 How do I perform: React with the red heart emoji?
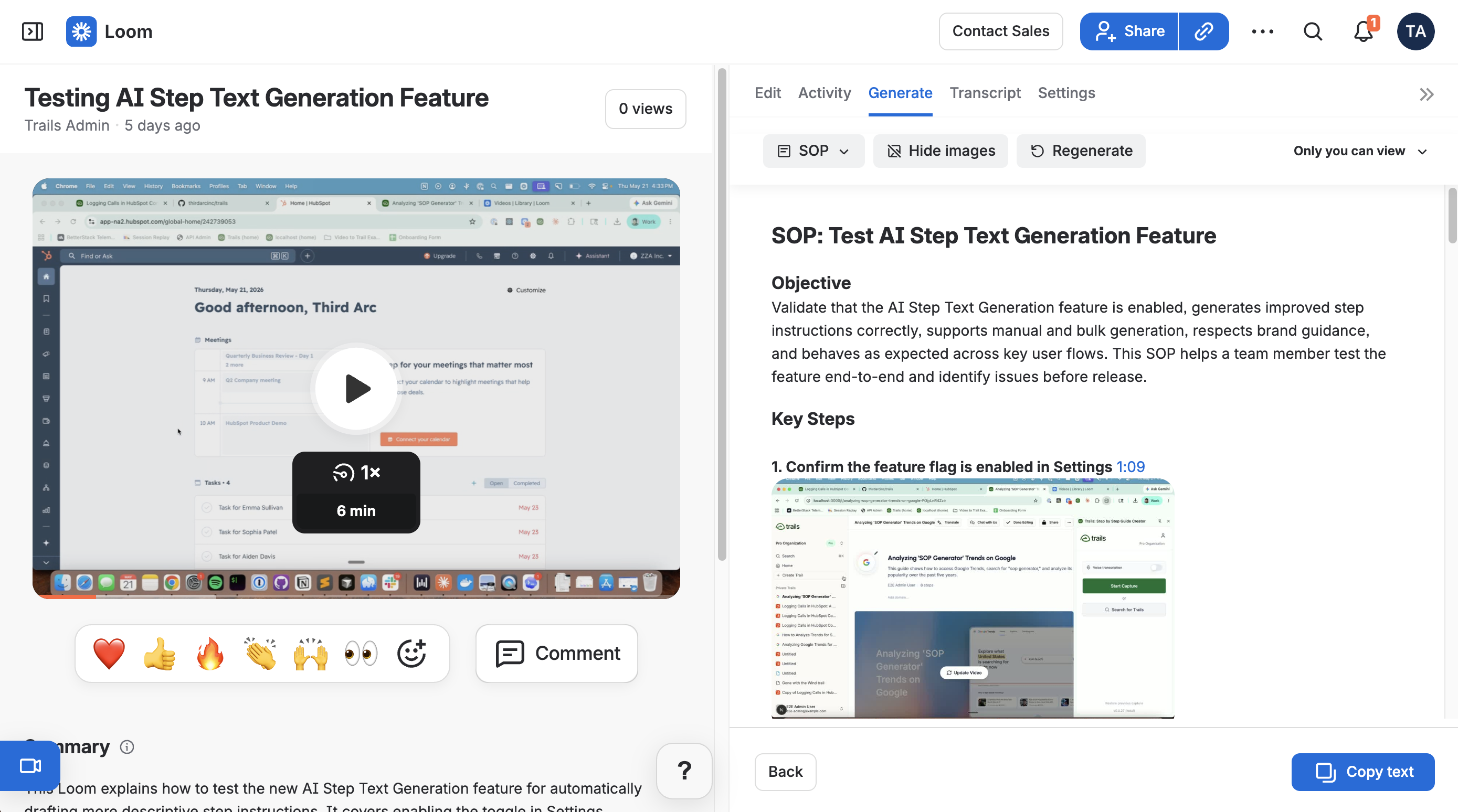pos(109,653)
